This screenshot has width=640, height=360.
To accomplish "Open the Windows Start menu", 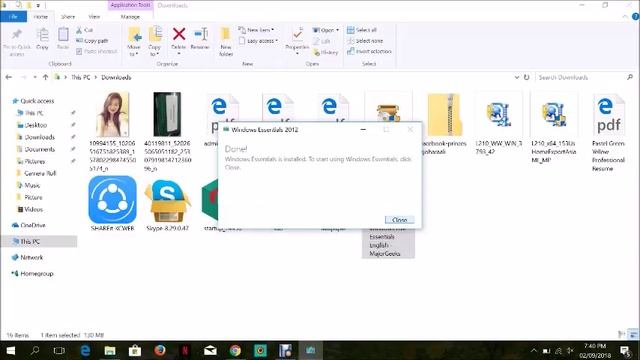I will [11, 350].
